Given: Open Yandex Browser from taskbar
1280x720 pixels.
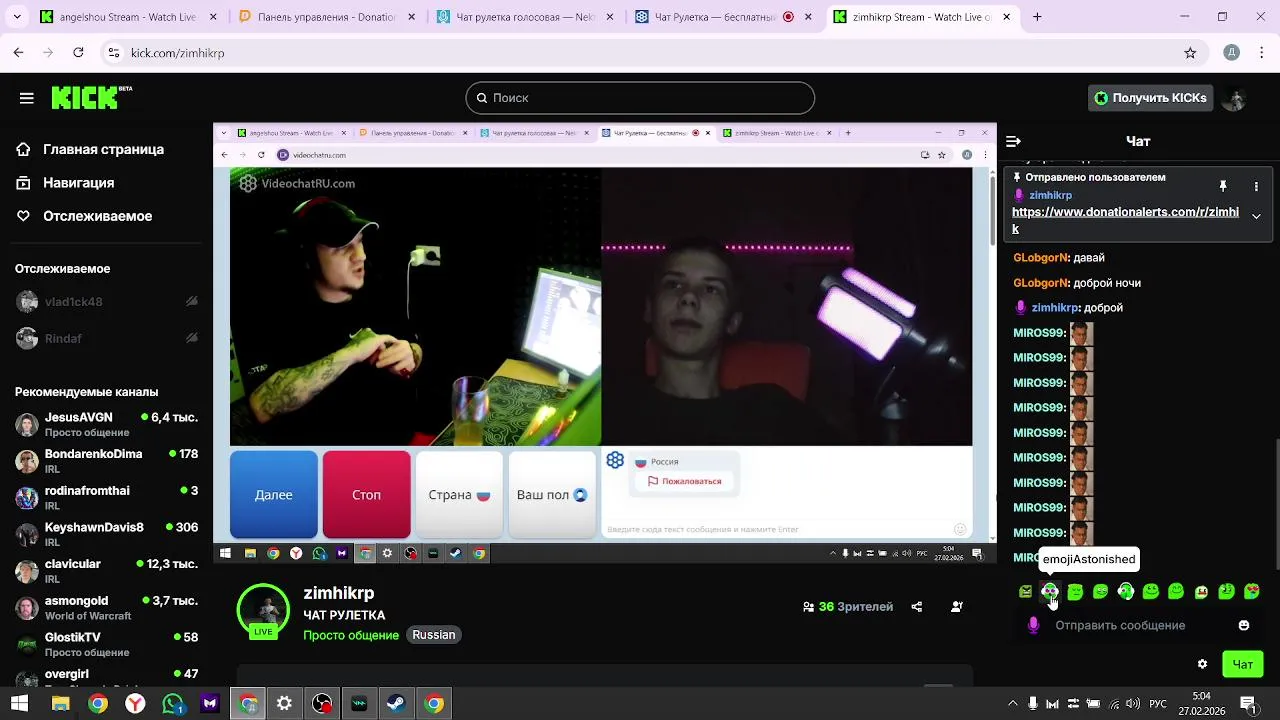Looking at the screenshot, I should coord(135,704).
